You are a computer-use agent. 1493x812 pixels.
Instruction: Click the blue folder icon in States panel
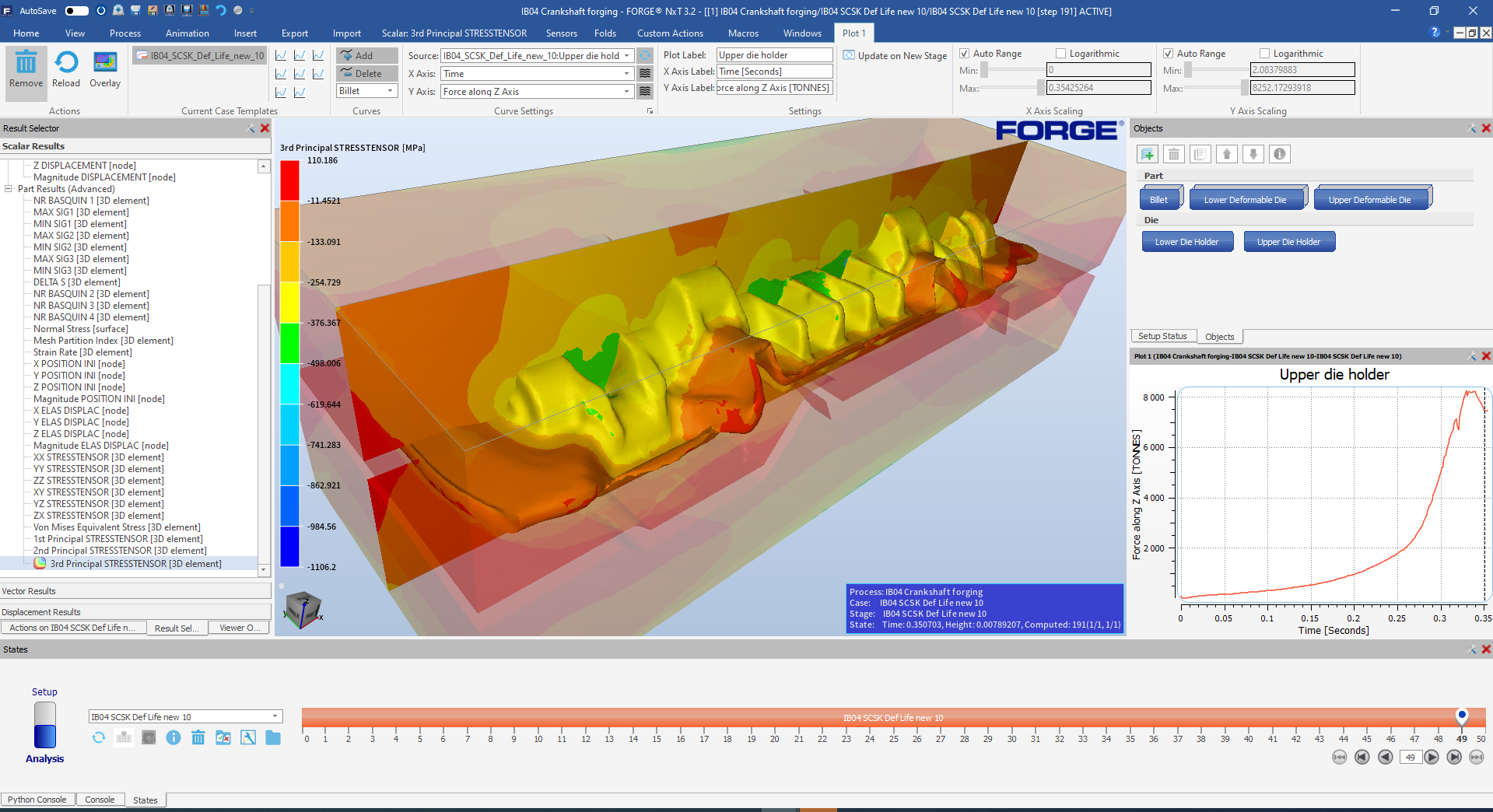273,737
